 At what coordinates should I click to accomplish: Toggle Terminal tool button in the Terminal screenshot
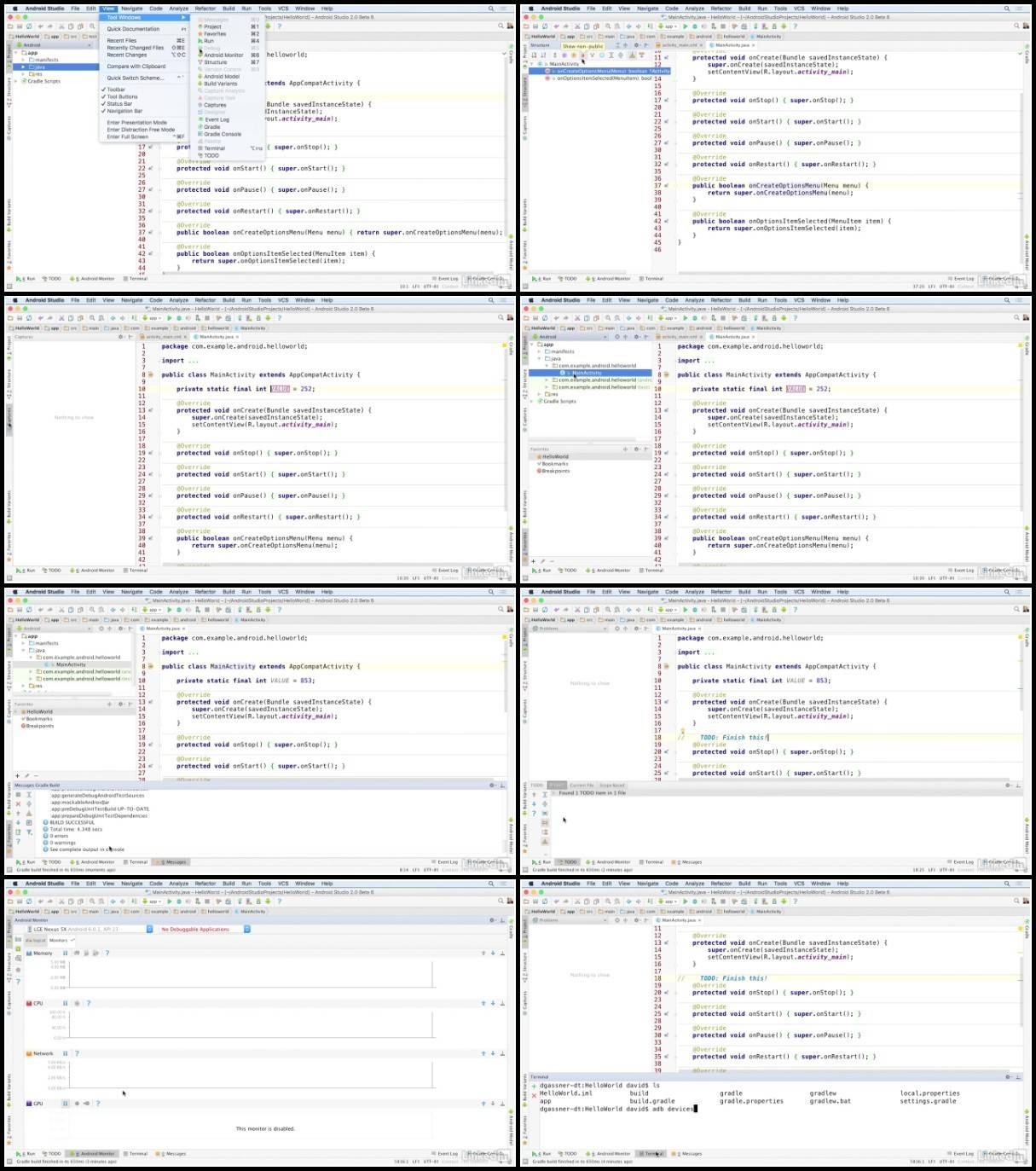coord(651,1154)
